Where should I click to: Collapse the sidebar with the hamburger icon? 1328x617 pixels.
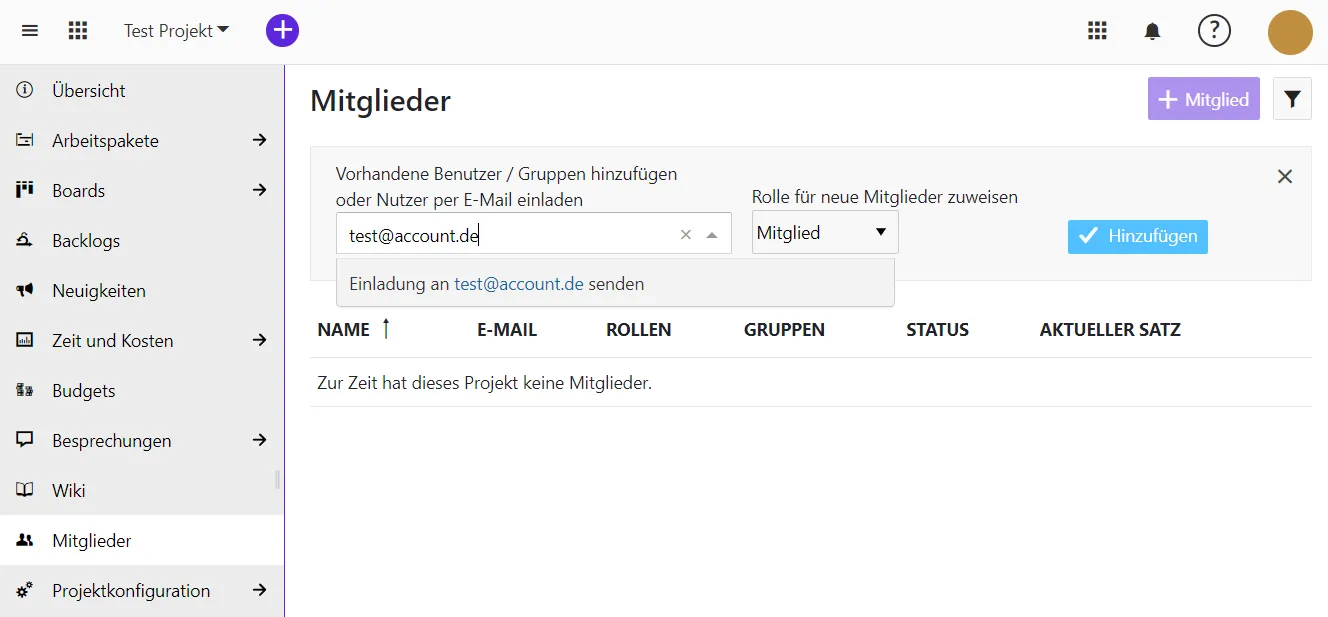tap(29, 30)
